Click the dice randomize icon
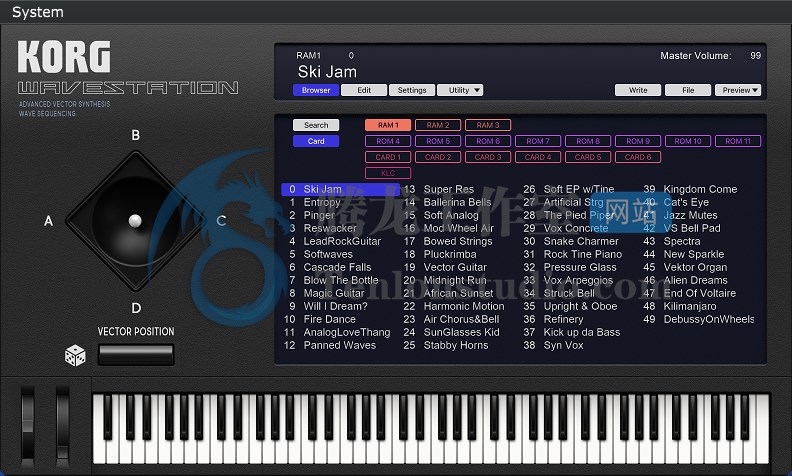 [x=75, y=355]
